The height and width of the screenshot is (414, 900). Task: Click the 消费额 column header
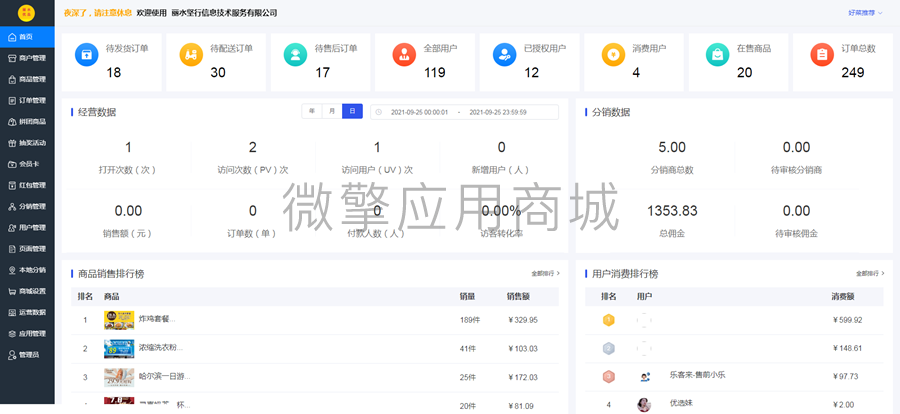click(x=843, y=296)
